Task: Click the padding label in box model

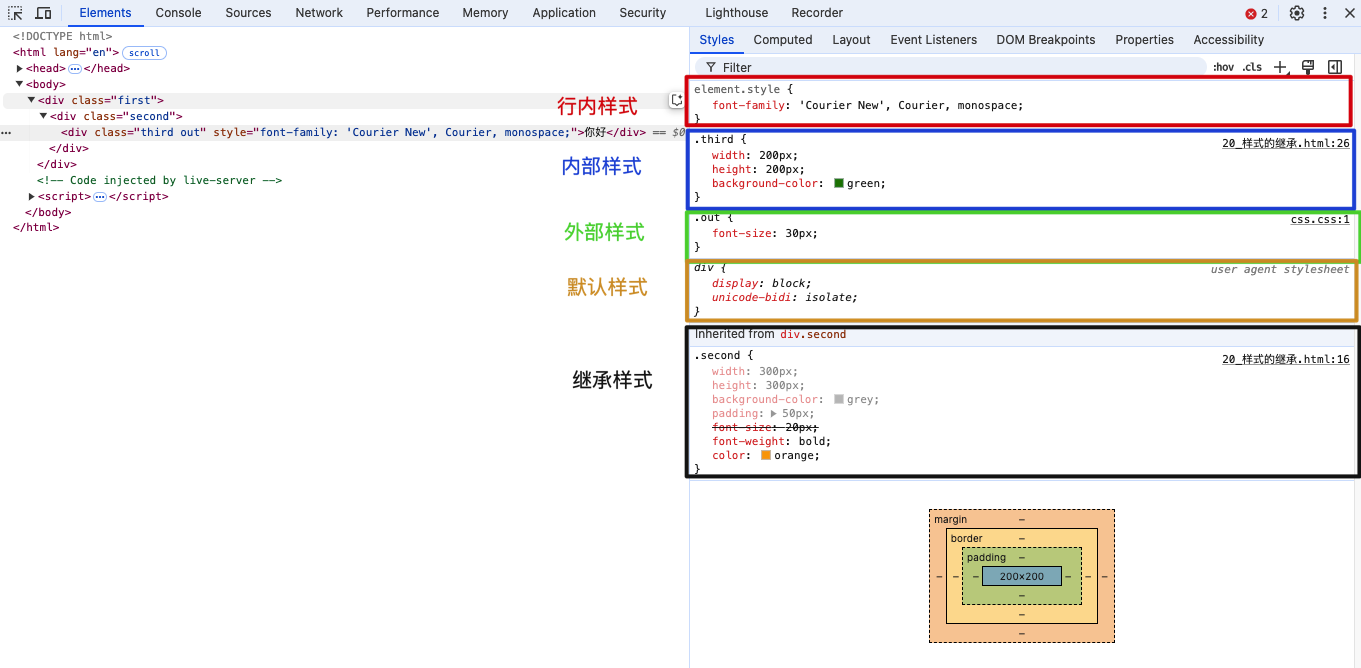Action: [986, 557]
